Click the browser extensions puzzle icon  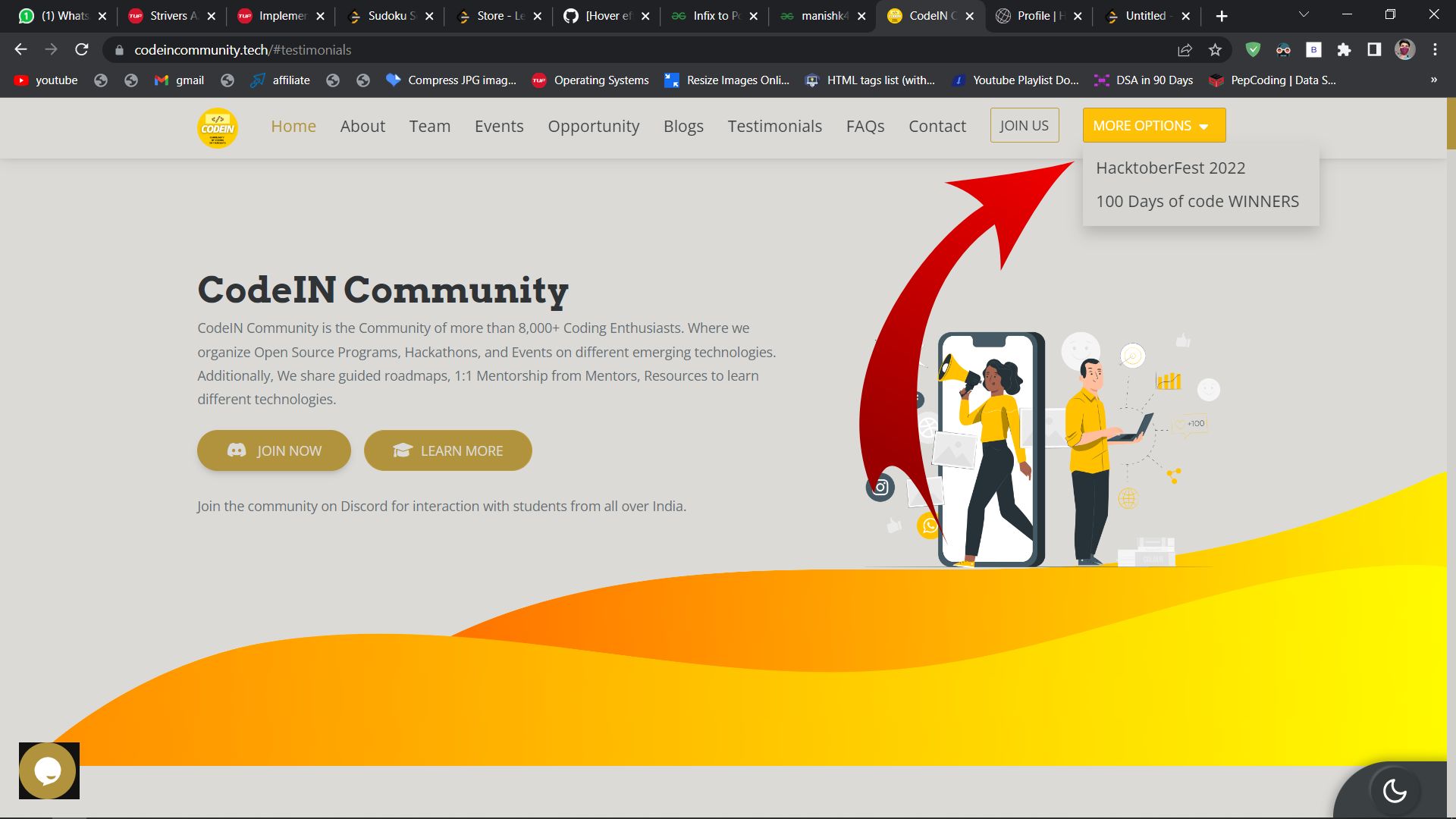1345,49
